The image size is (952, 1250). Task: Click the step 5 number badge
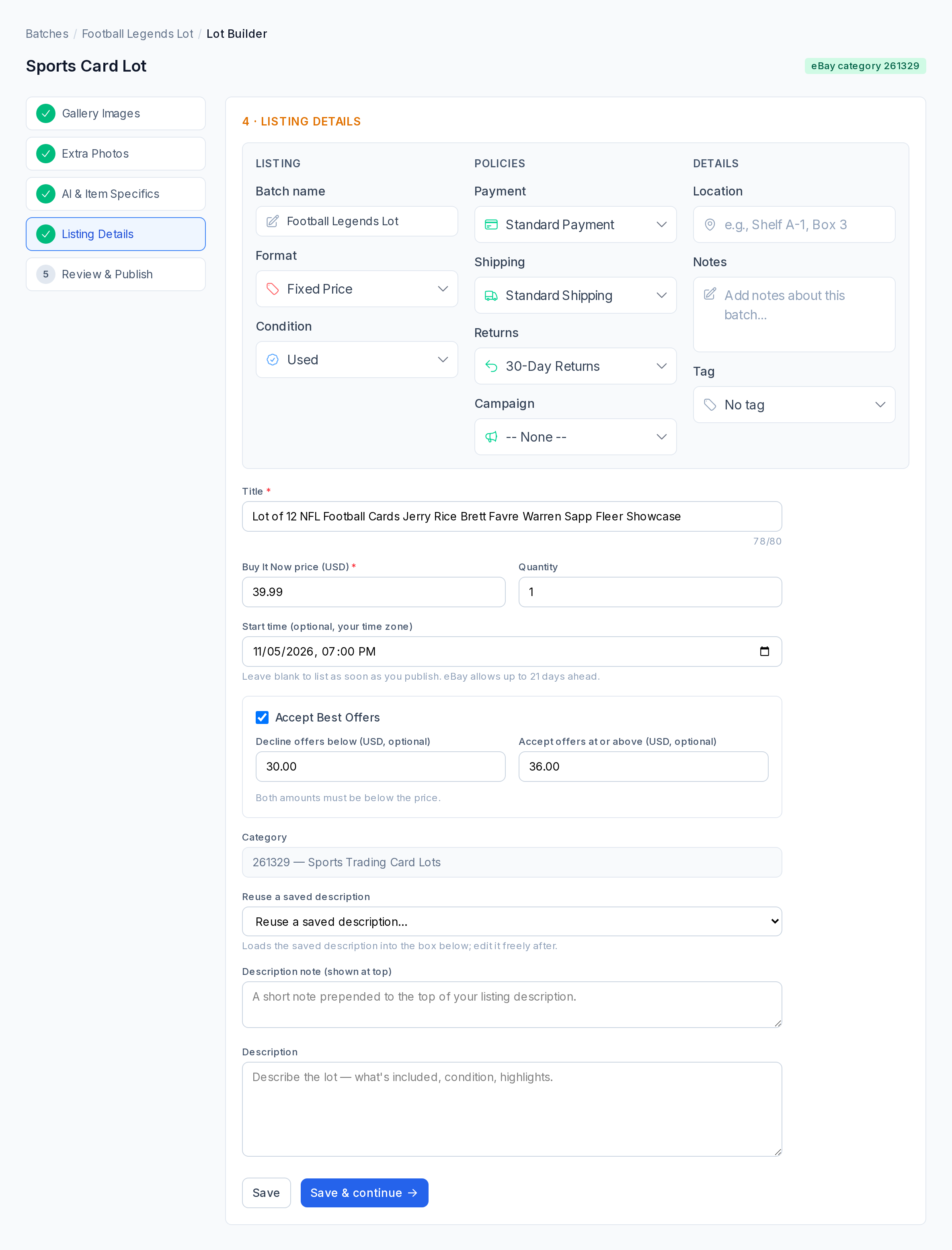tap(46, 274)
